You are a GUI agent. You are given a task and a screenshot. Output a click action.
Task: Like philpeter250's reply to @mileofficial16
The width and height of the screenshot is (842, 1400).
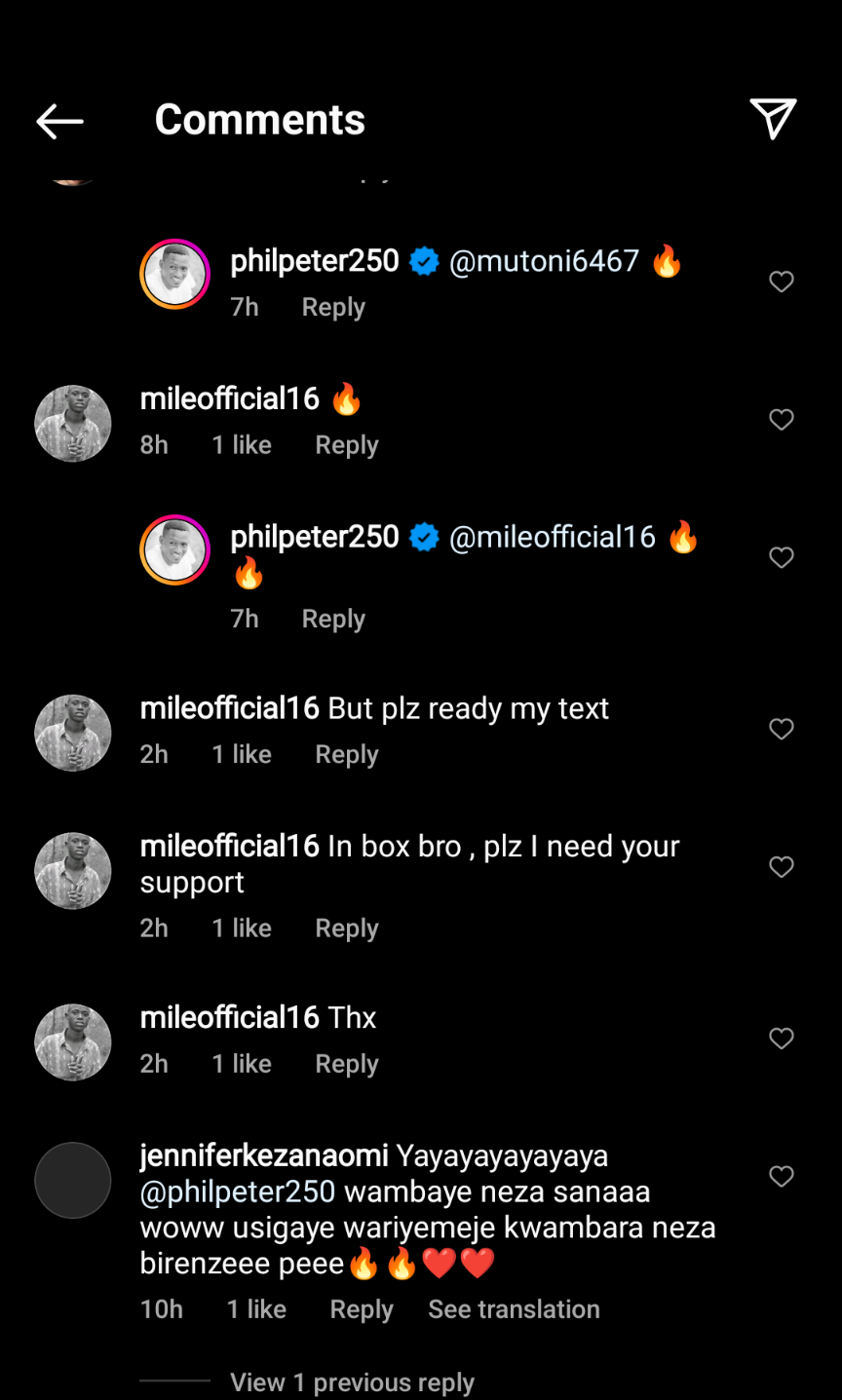tap(782, 557)
